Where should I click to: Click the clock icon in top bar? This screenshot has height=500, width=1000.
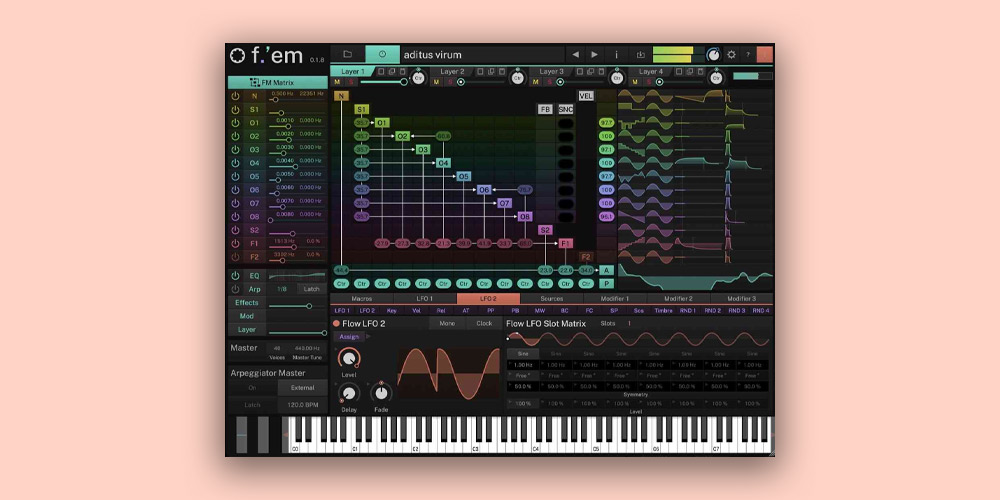(x=381, y=54)
